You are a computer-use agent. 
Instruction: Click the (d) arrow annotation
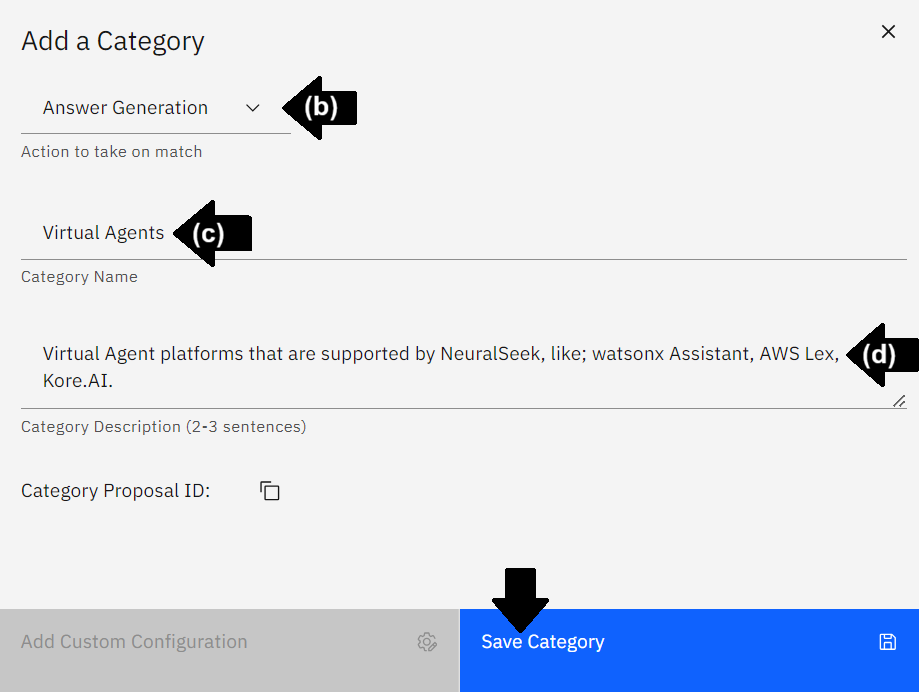(881, 355)
